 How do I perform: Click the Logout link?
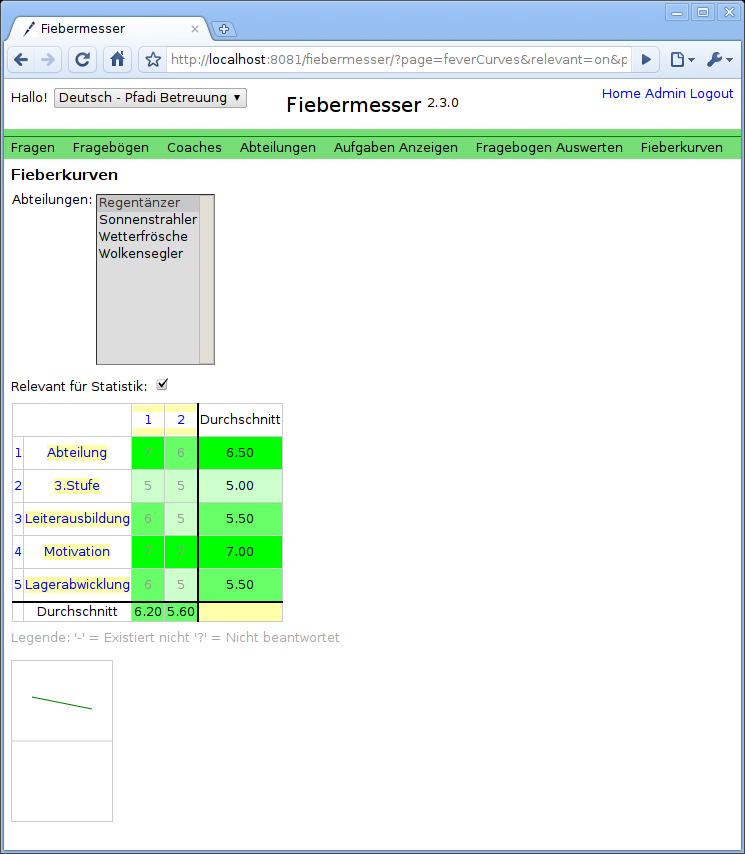(711, 93)
